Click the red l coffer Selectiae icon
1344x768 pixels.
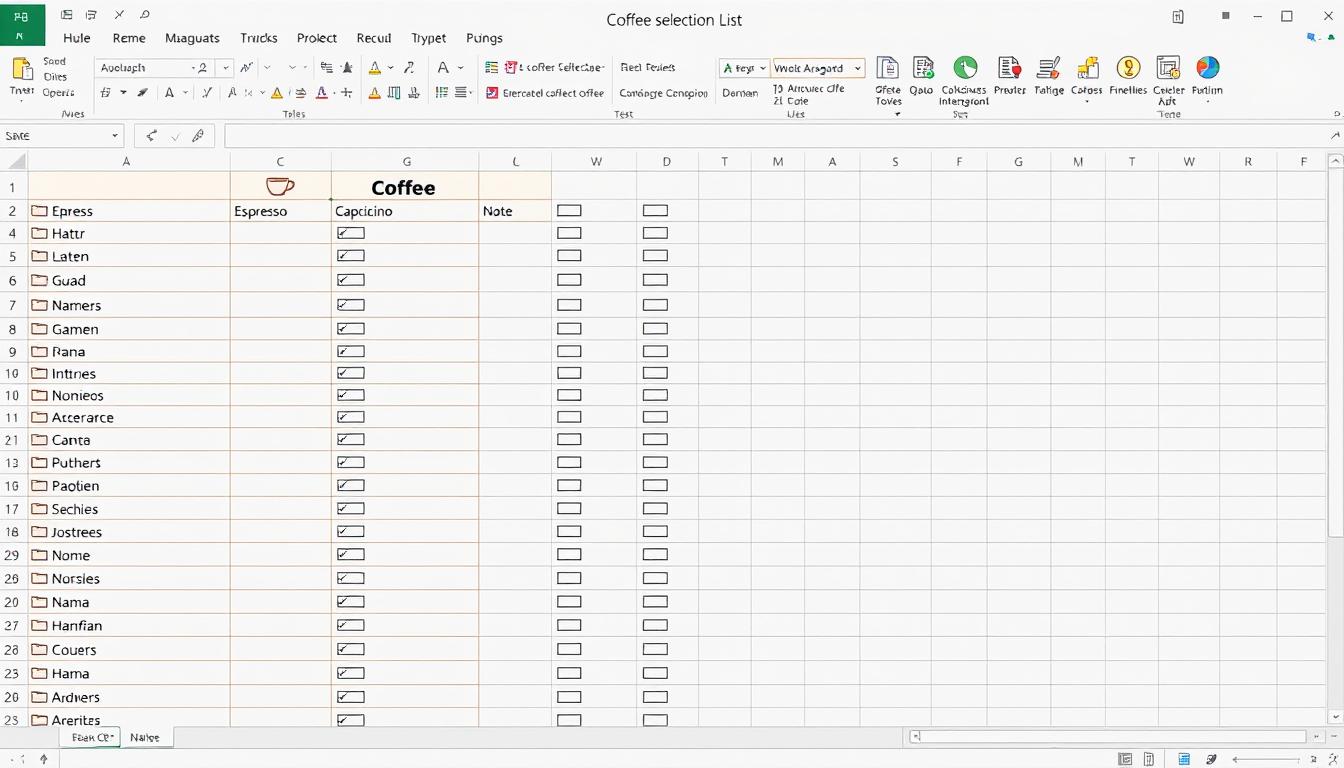tap(511, 67)
